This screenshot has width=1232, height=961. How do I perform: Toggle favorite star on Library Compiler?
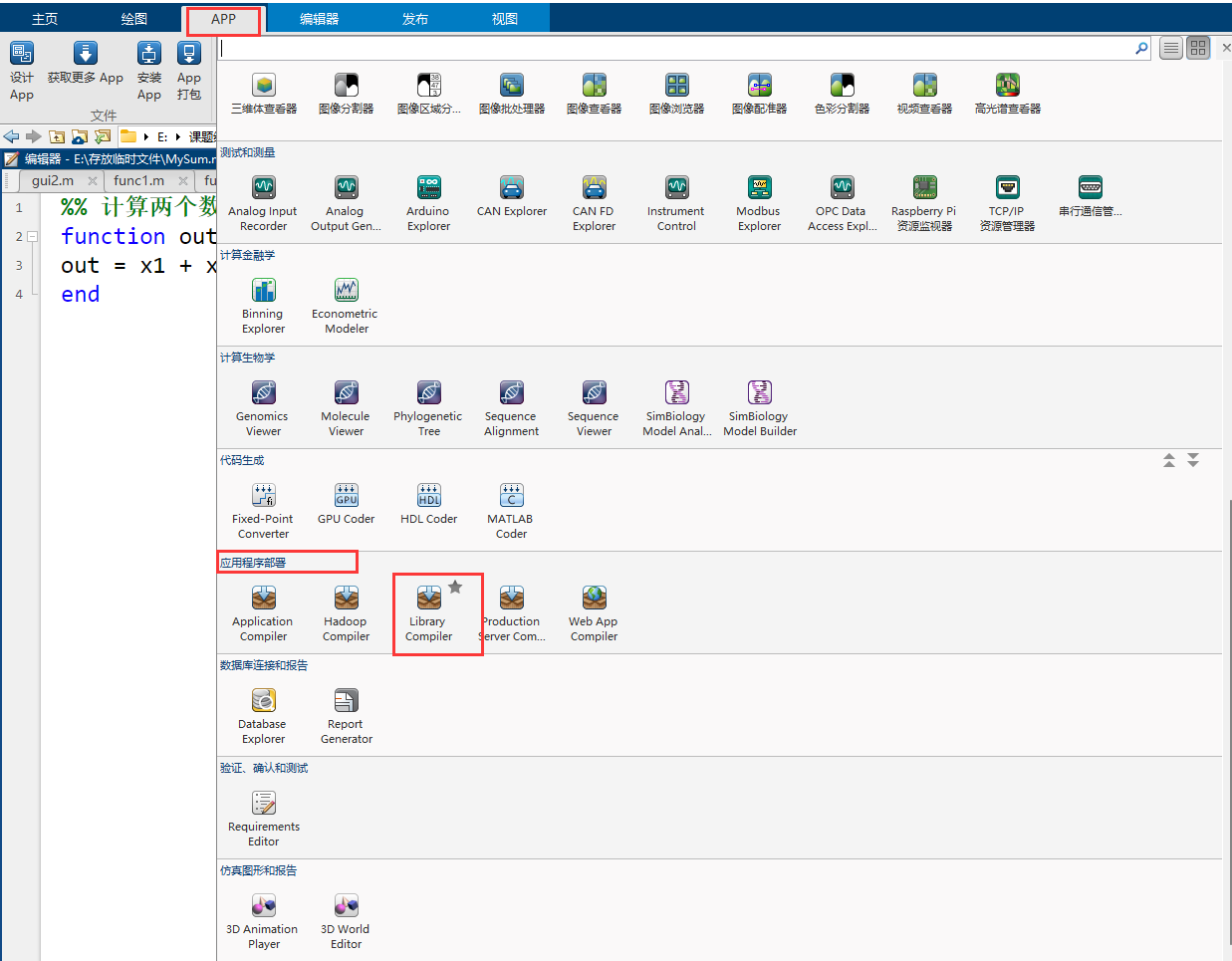pyautogui.click(x=455, y=587)
